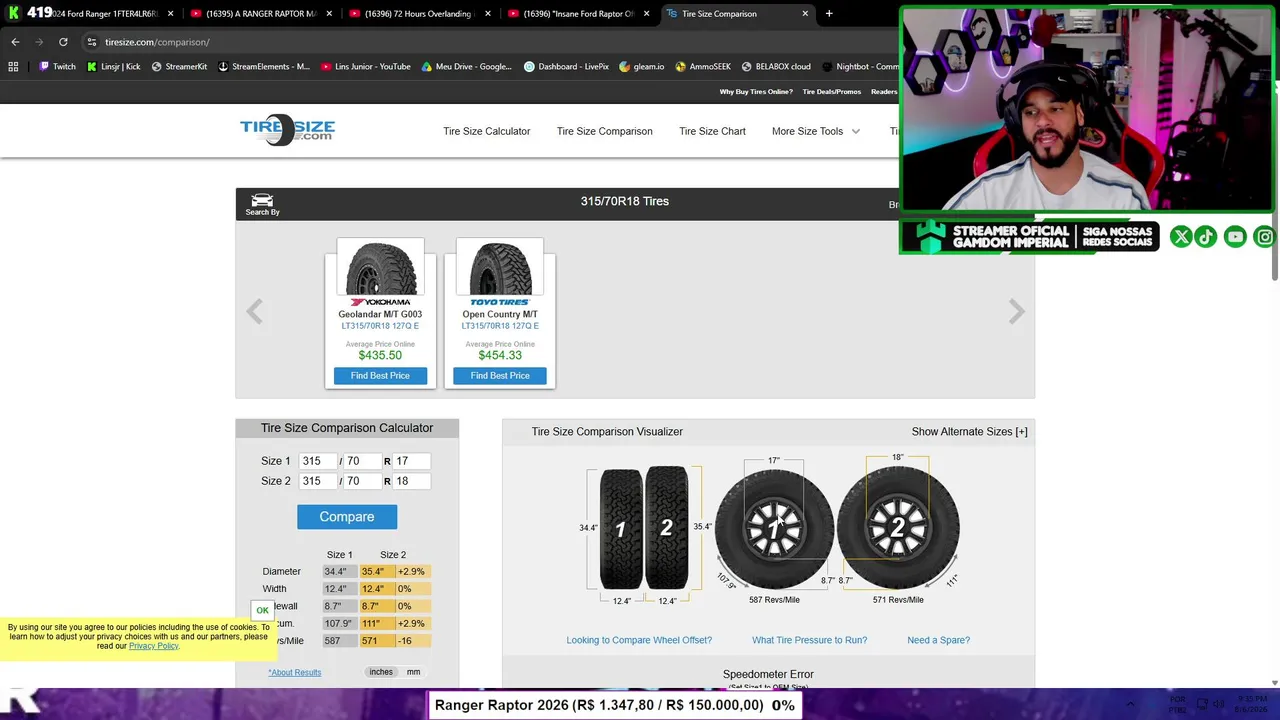Screen dimensions: 1280x720
Task: Reload the tiresize.com page
Action: (x=63, y=42)
